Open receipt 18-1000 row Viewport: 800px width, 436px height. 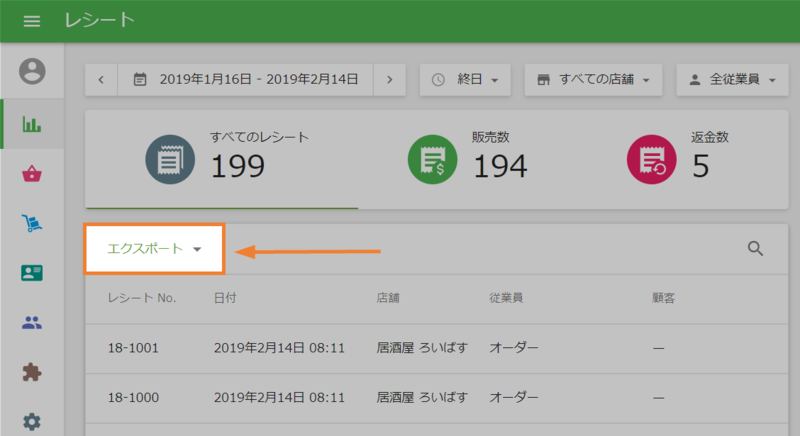(x=437, y=398)
